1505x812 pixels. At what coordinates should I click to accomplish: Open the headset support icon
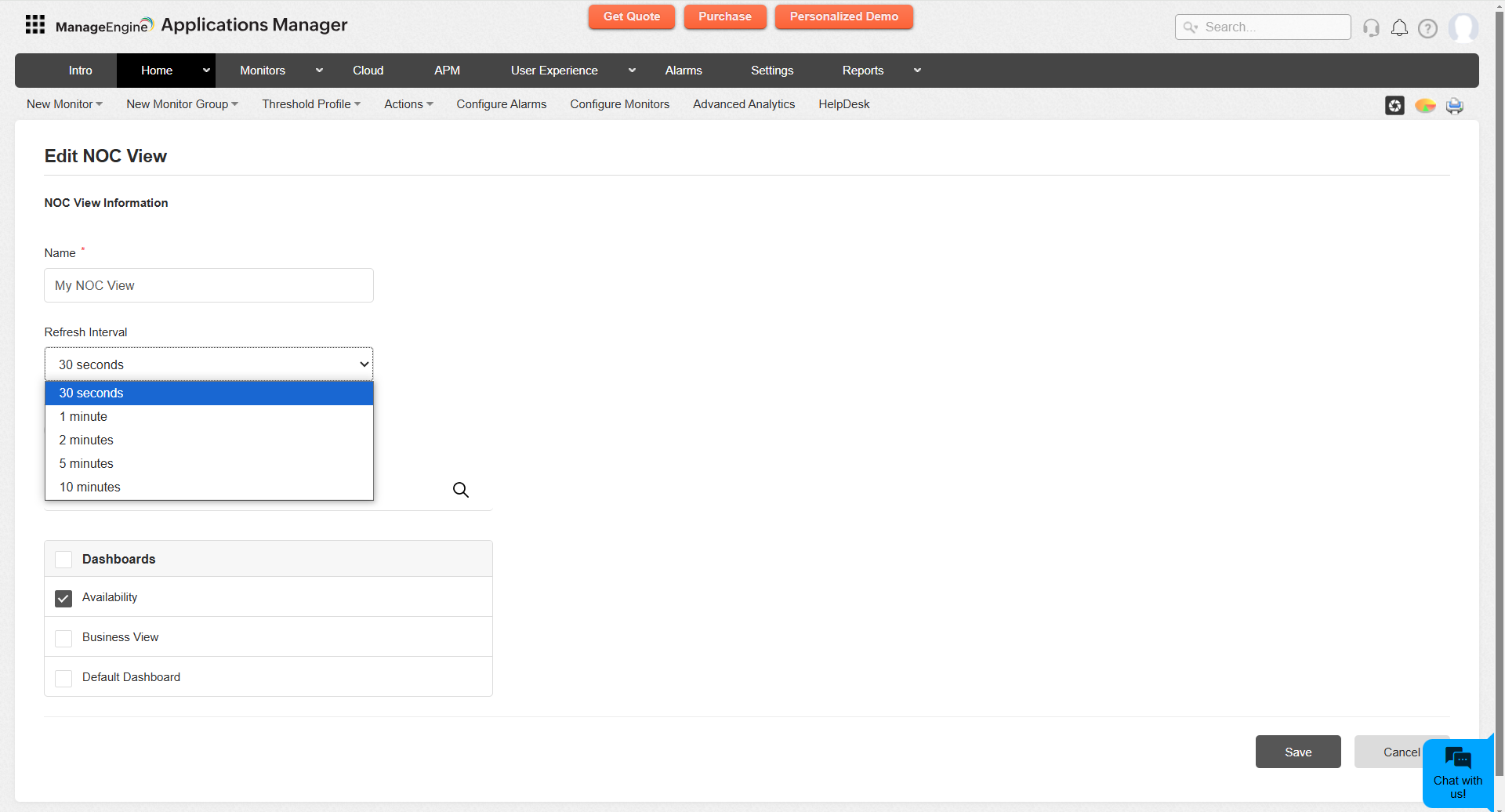point(1371,27)
